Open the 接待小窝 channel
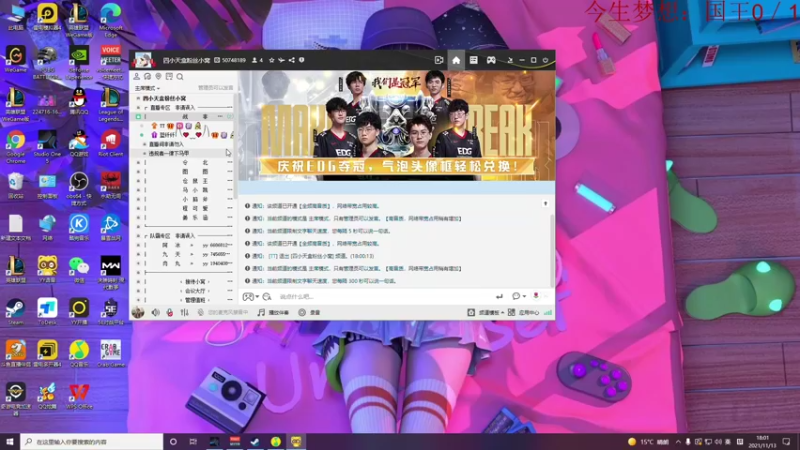 [x=195, y=282]
